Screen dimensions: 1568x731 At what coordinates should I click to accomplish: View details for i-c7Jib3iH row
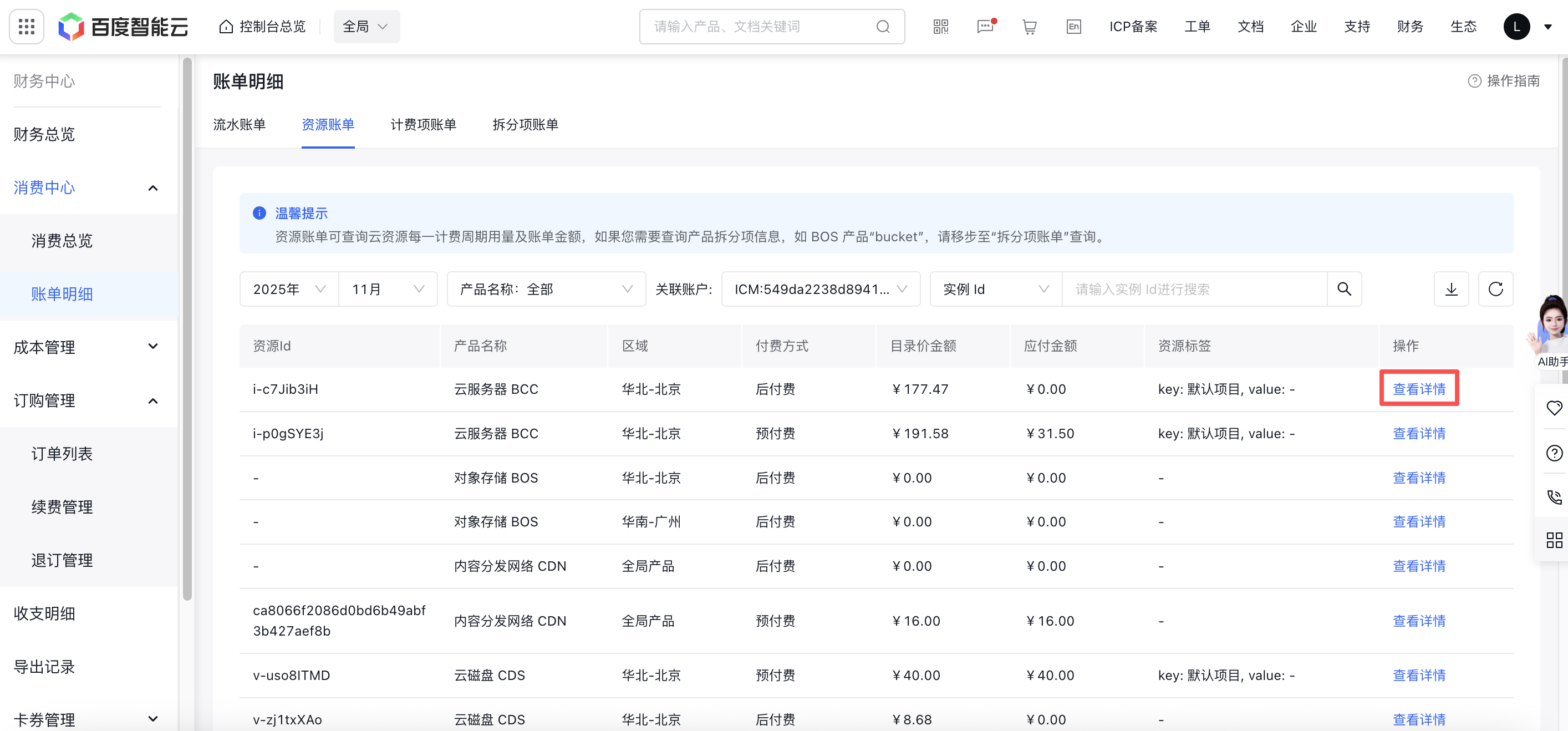(1419, 389)
